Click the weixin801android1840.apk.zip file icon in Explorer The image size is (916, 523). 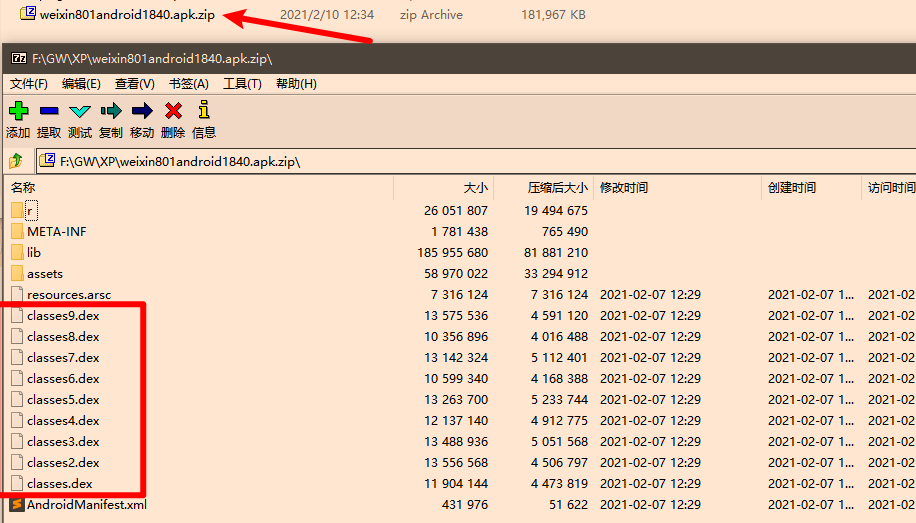(x=27, y=13)
